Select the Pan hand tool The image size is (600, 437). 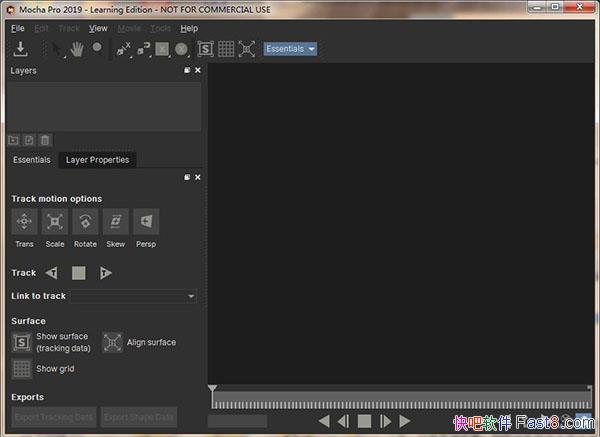[77, 49]
